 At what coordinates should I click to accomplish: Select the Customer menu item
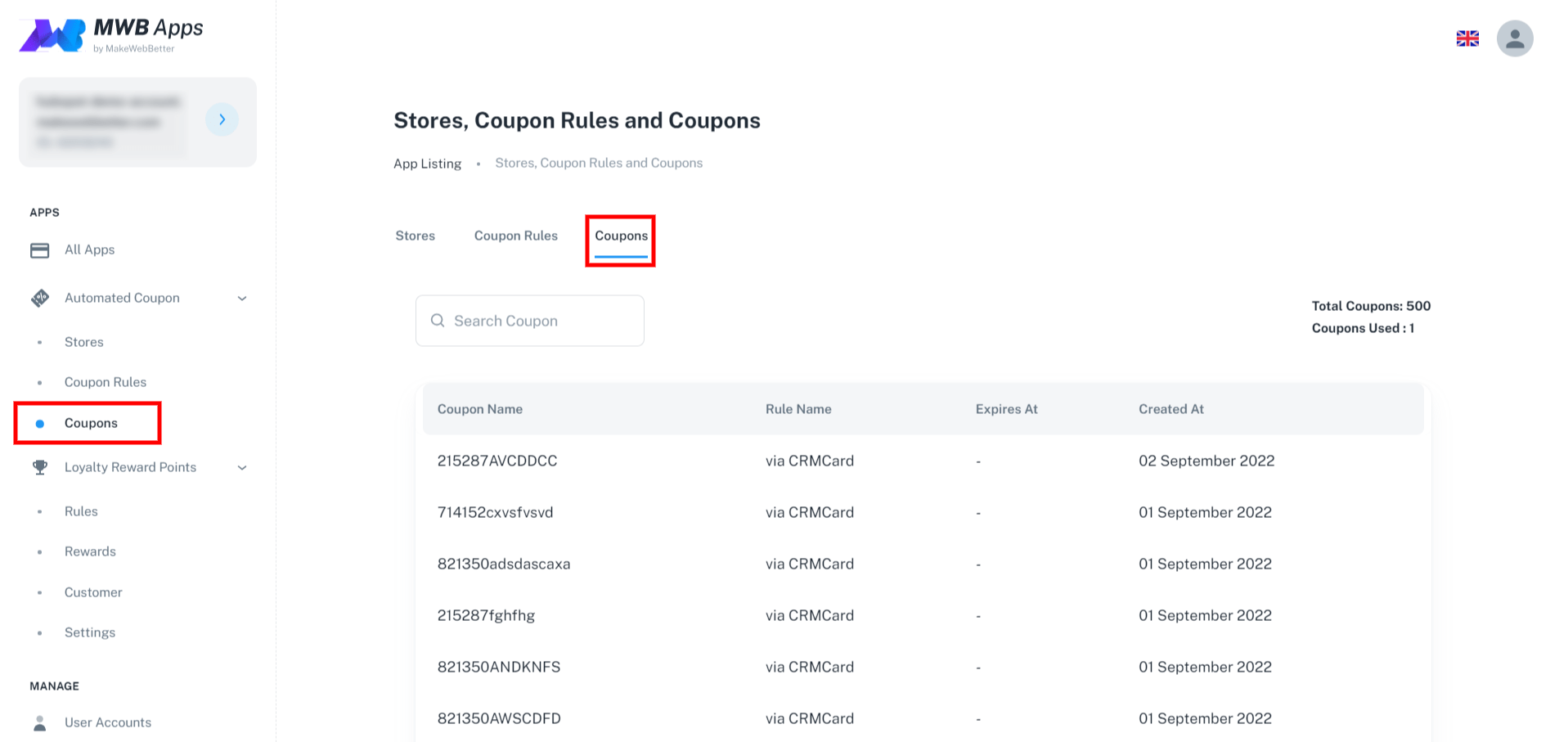[x=92, y=591]
